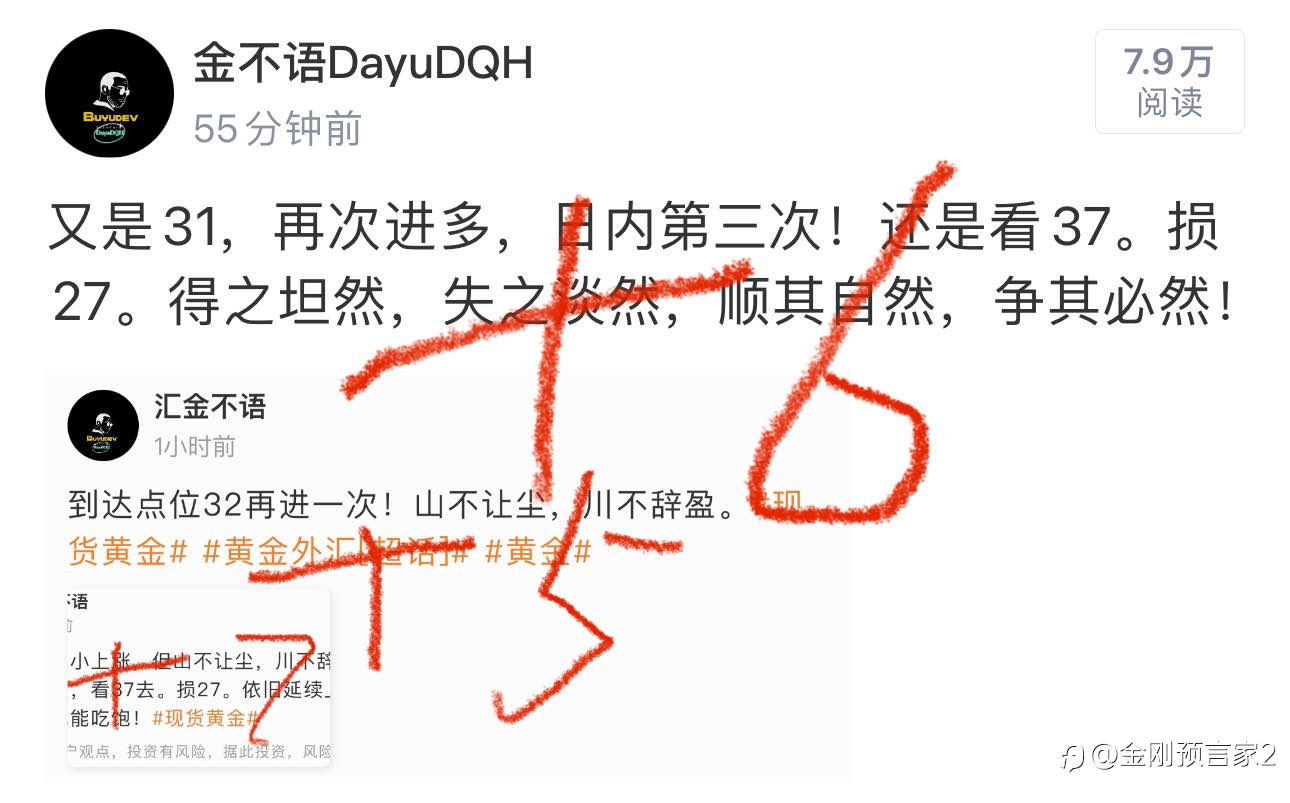
Task: Open the orange 货黄金# hashtag in repost
Action: [x=128, y=553]
